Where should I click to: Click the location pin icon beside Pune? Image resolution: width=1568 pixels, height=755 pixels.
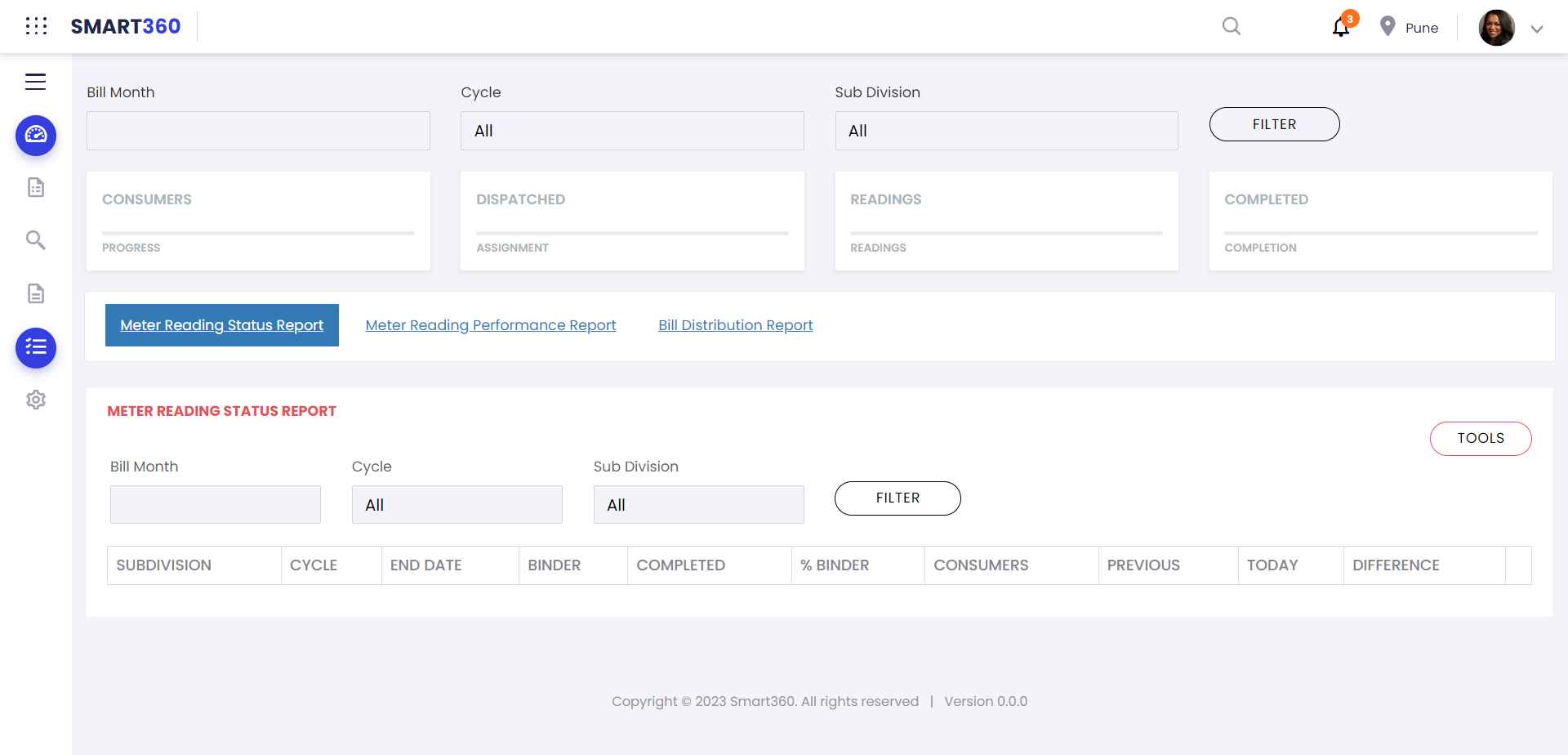[1387, 26]
